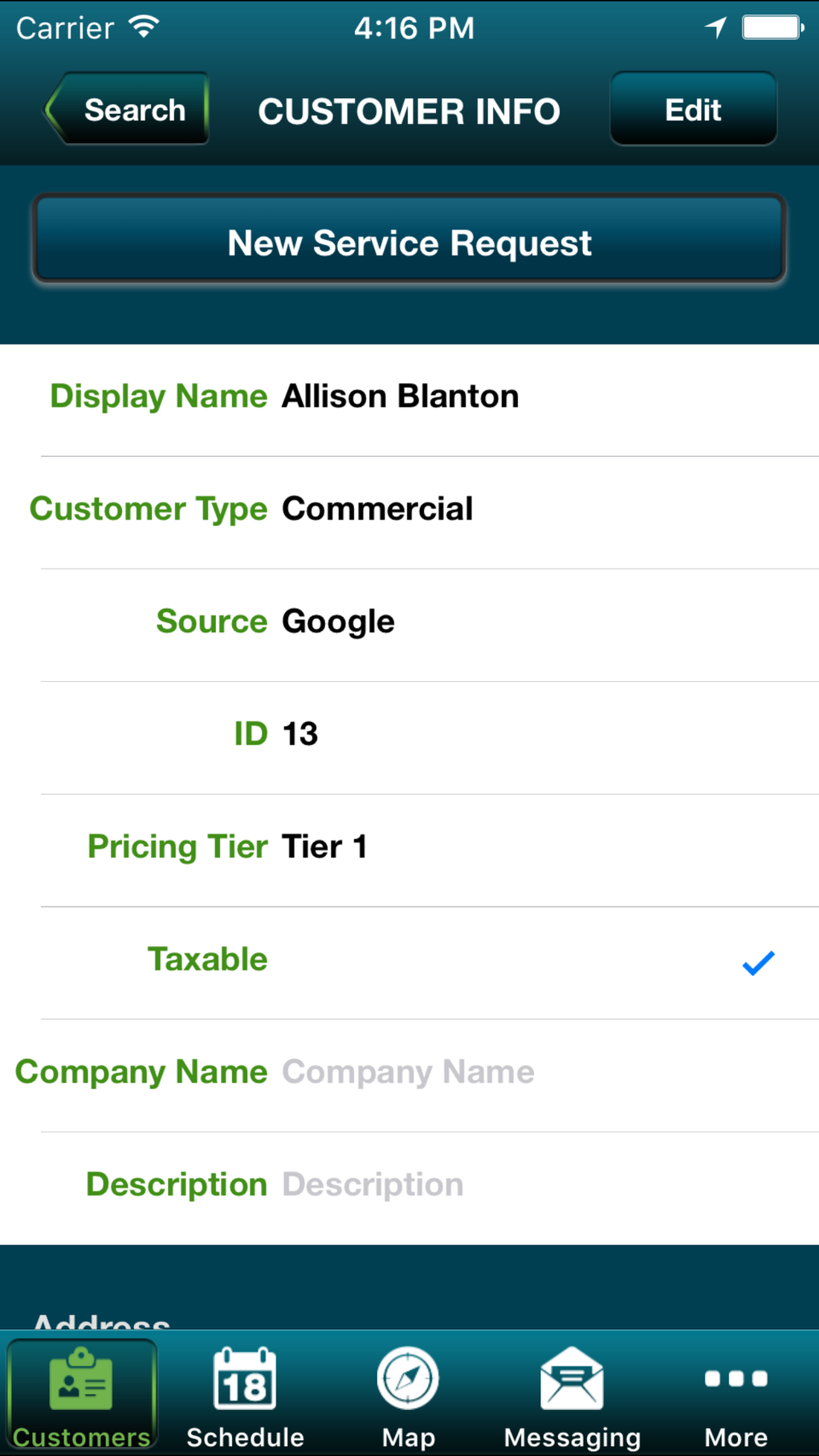Create a New Service Request
This screenshot has width=819, height=1456.
coord(409,242)
